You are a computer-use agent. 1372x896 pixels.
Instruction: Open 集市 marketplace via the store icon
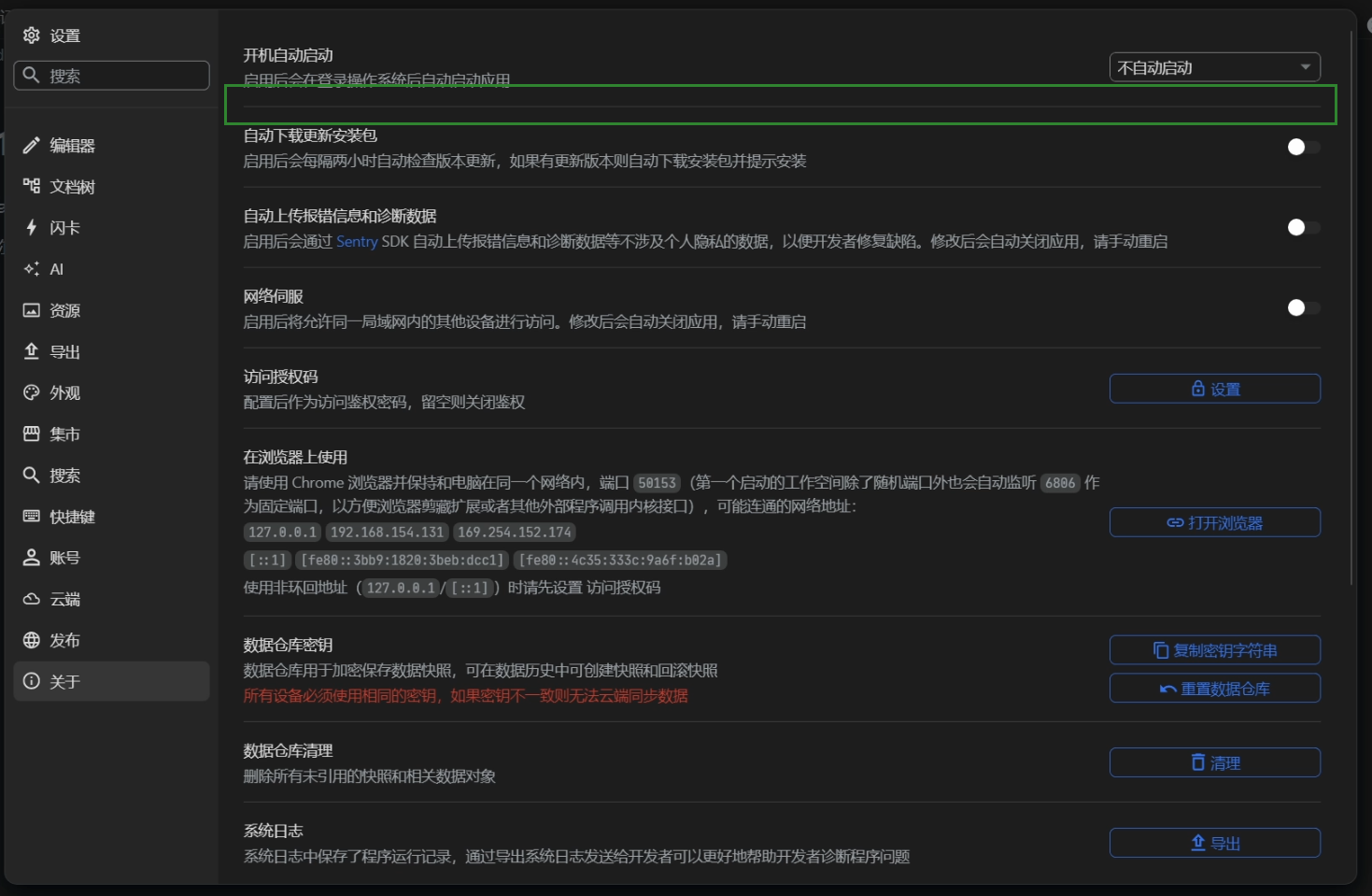point(32,434)
